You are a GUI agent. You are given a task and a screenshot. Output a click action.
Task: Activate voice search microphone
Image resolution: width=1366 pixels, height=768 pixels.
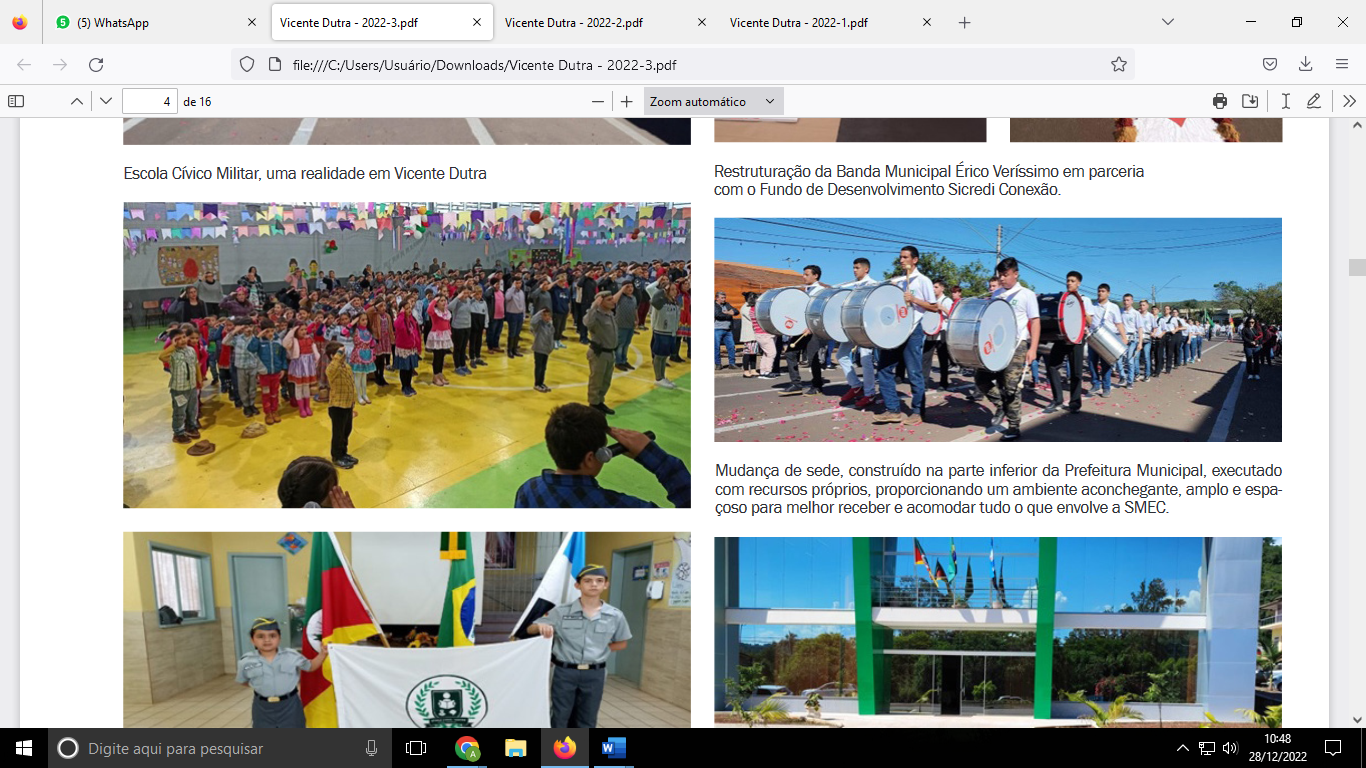coord(372,748)
